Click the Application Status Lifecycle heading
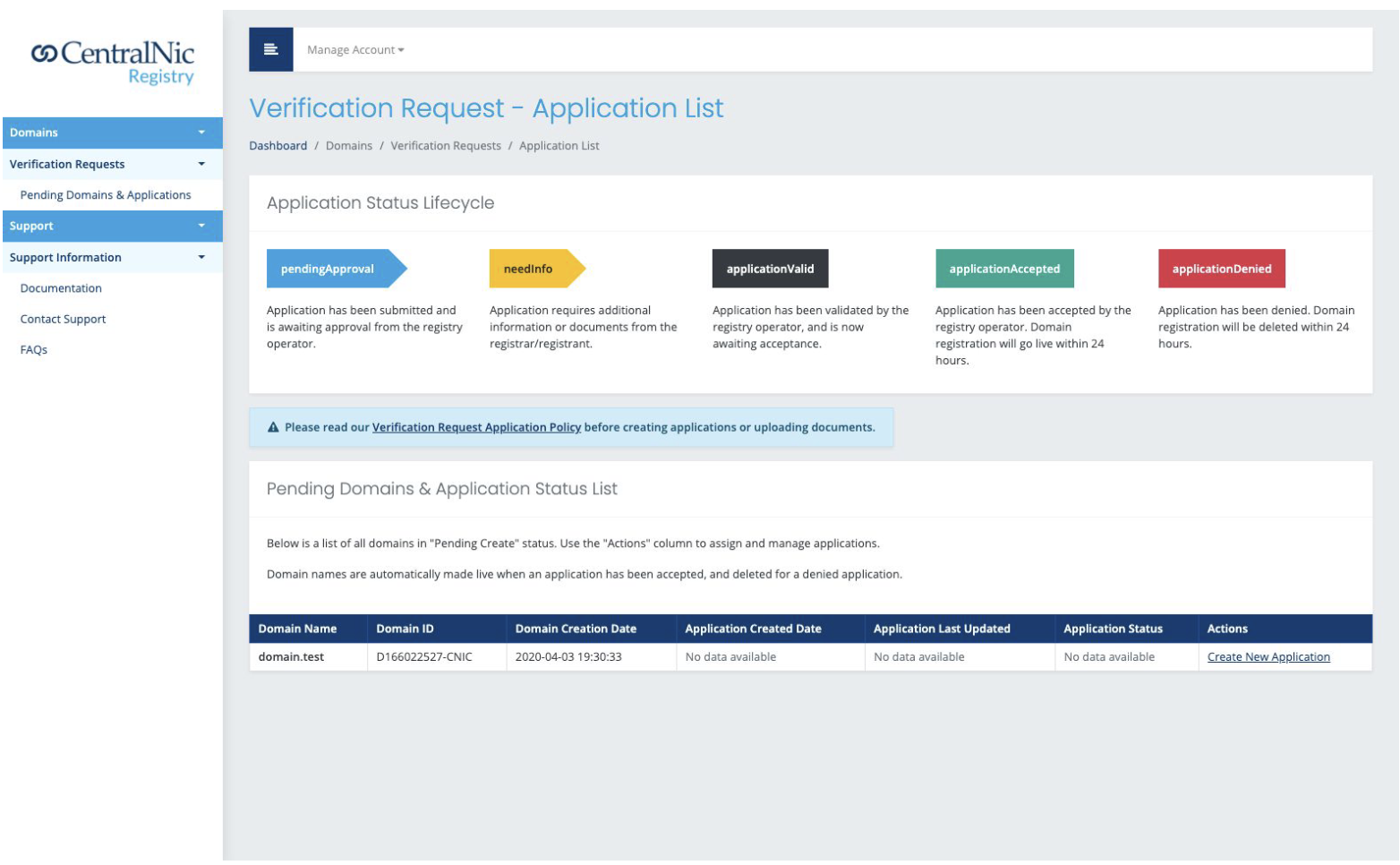Screen dimensions: 1400x865 click(380, 203)
